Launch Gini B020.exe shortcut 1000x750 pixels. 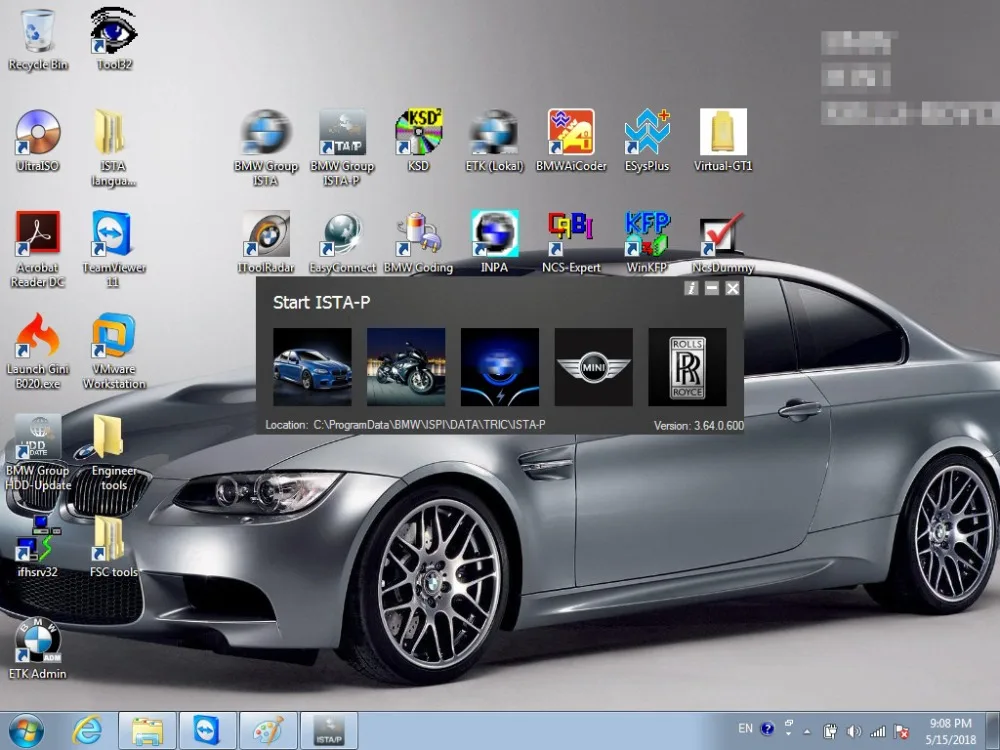(38, 351)
